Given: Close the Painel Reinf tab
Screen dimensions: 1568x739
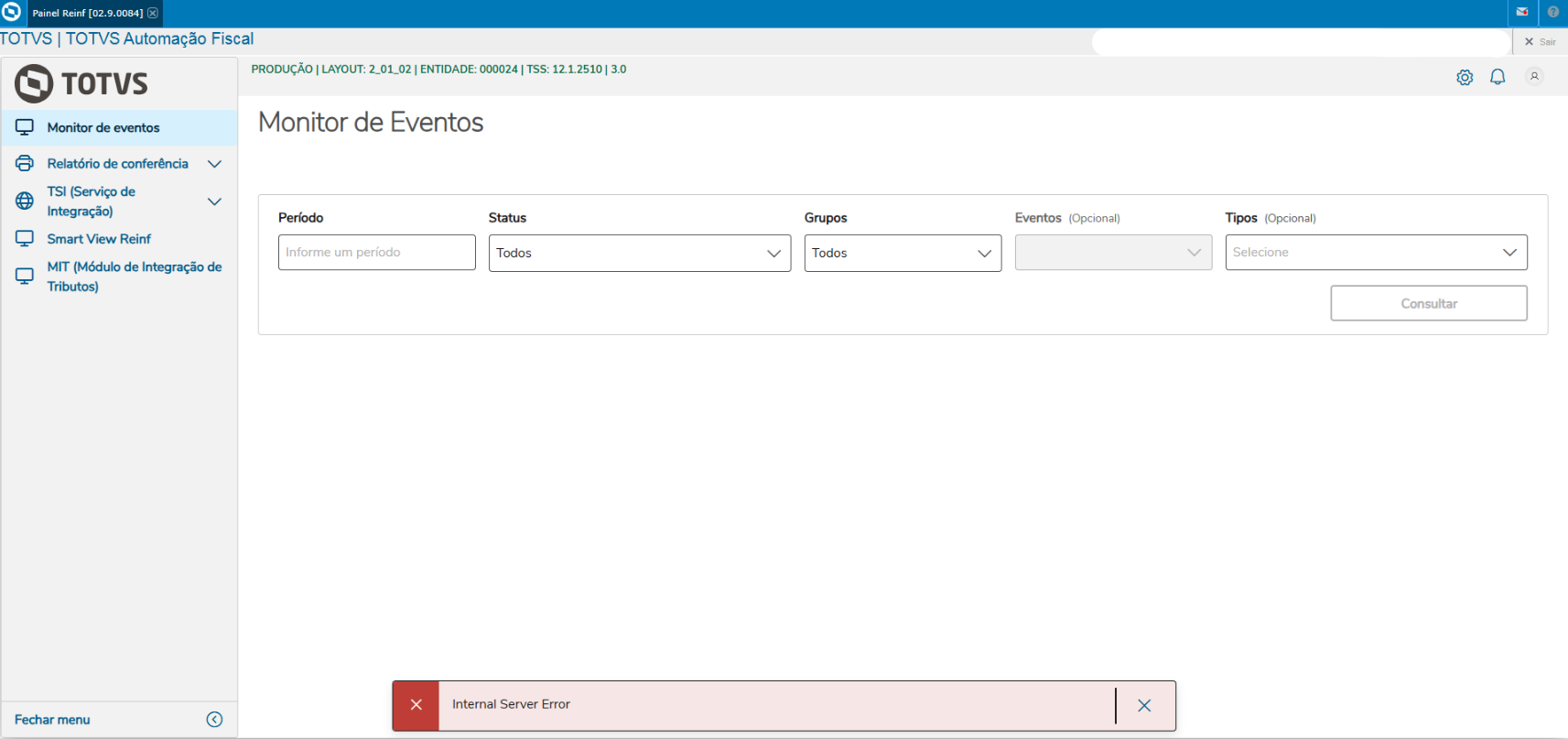Looking at the screenshot, I should click(x=153, y=13).
